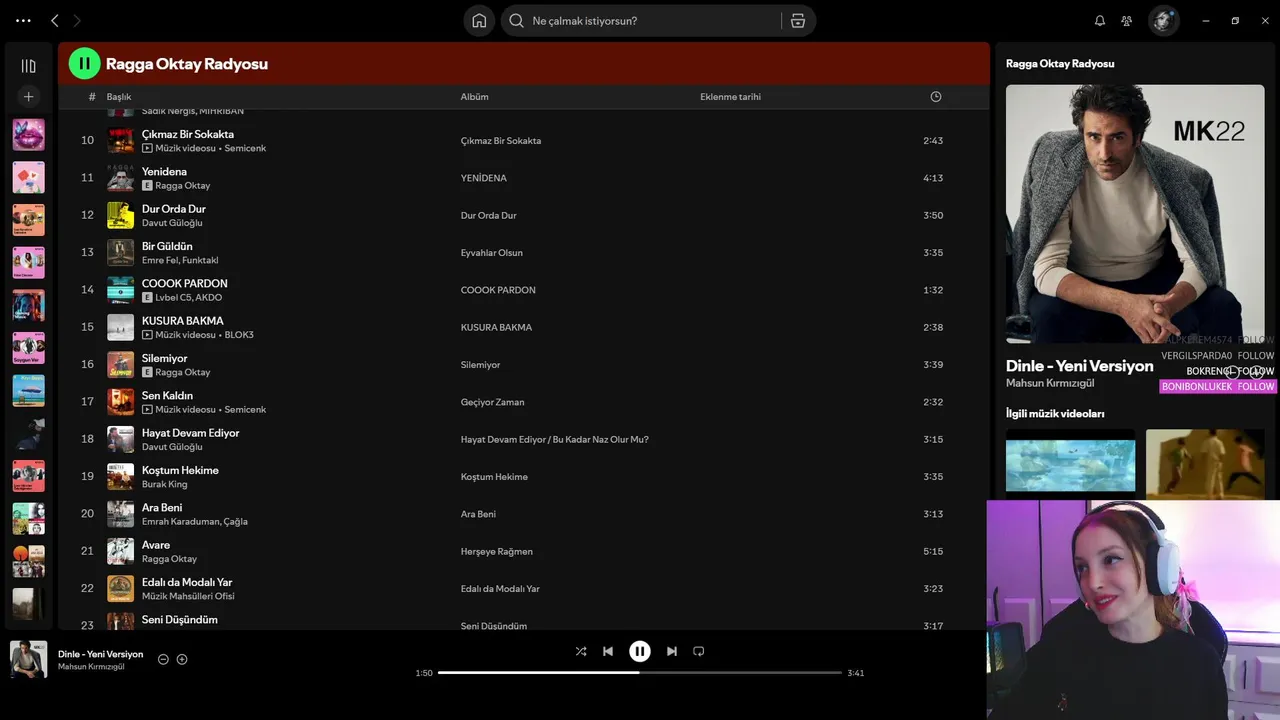The image size is (1280, 720).
Task: Open the notifications bell
Action: coord(1100,20)
